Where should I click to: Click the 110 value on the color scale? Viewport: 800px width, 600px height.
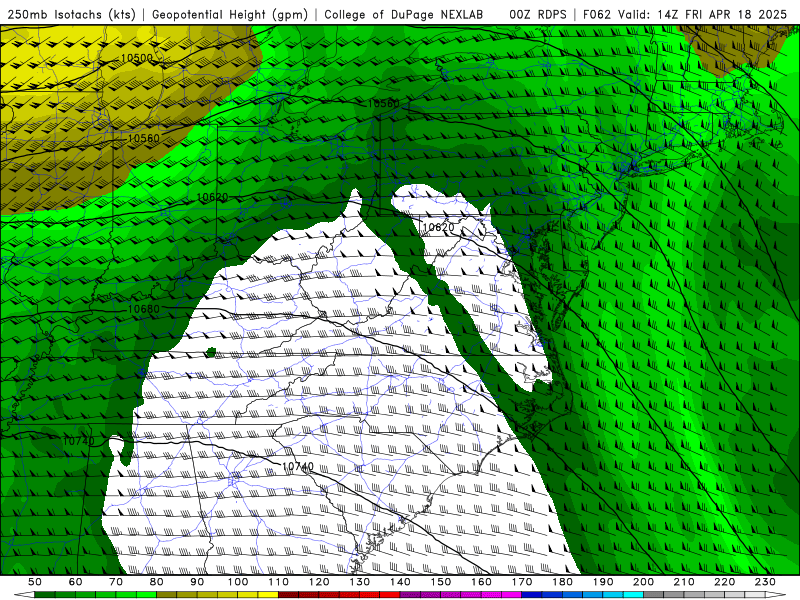point(279,582)
